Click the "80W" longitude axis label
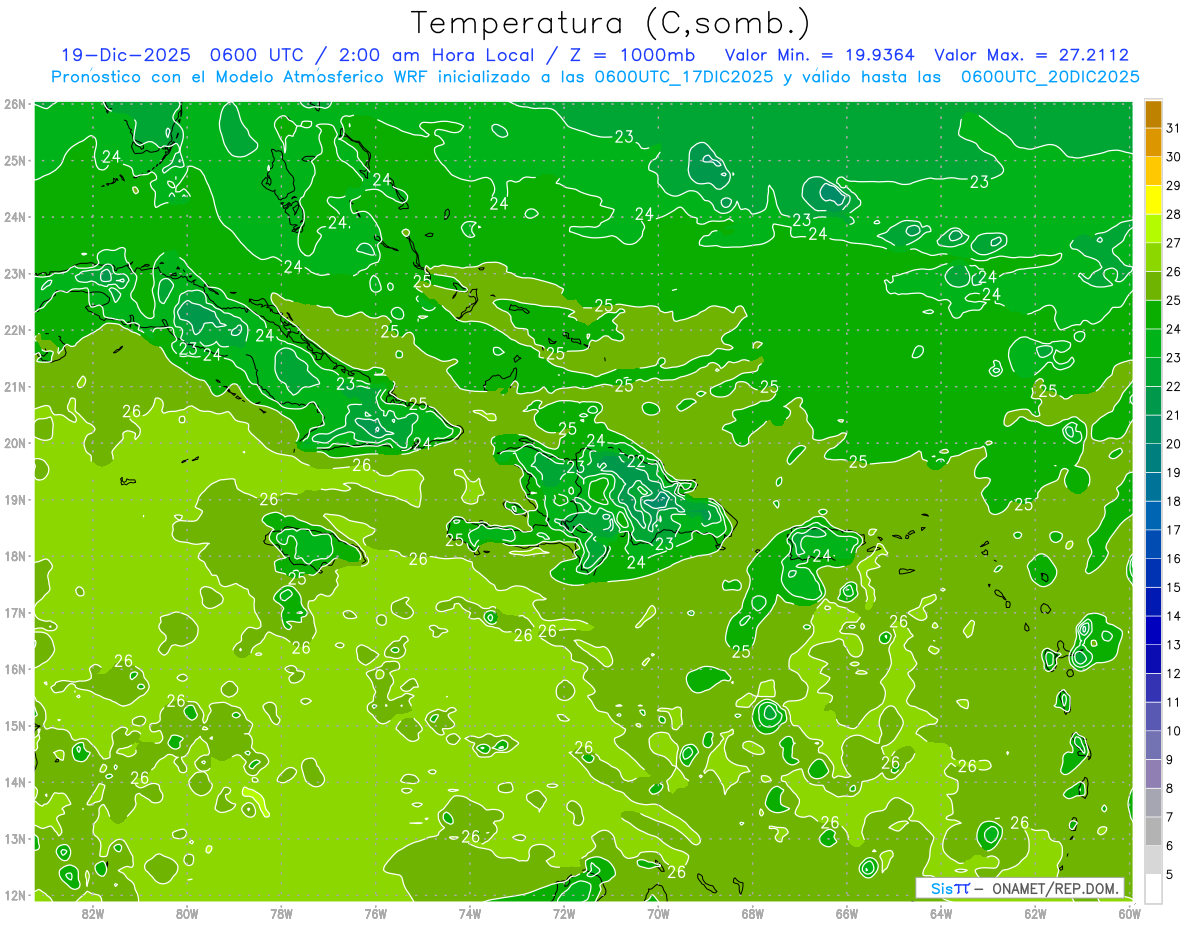This screenshot has height=927, width=1200. pos(186,912)
